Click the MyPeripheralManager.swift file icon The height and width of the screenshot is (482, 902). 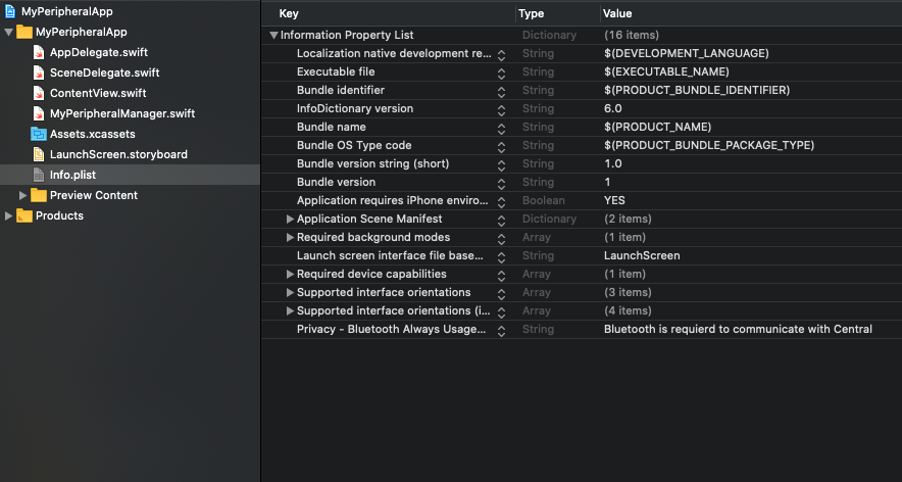pos(39,114)
